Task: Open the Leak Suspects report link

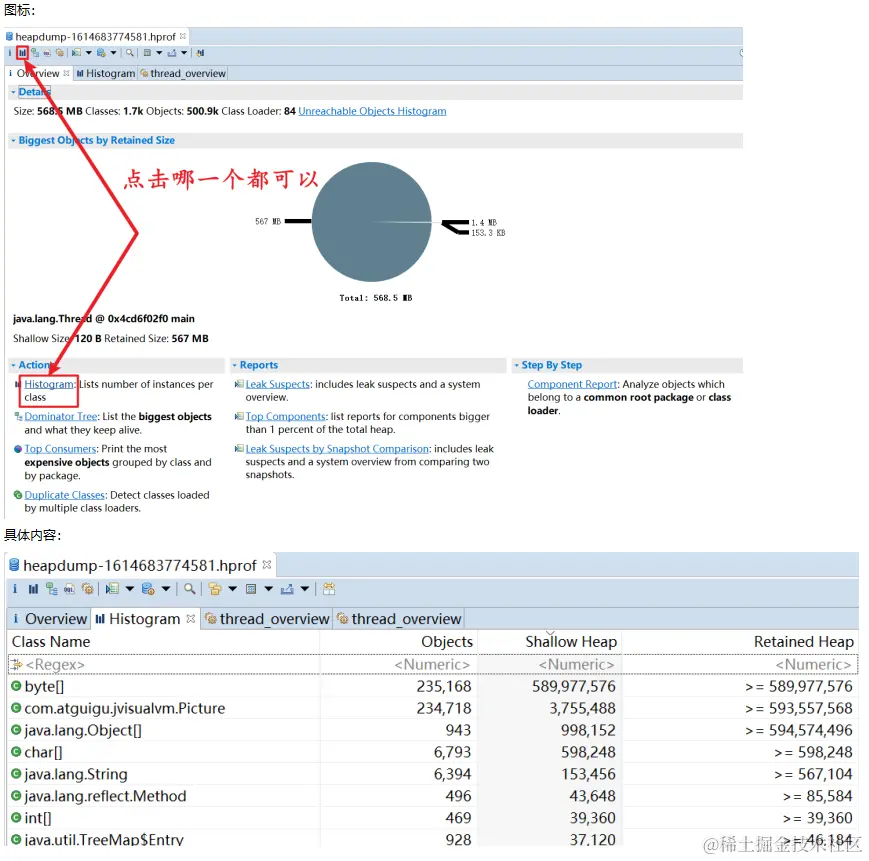Action: click(277, 384)
